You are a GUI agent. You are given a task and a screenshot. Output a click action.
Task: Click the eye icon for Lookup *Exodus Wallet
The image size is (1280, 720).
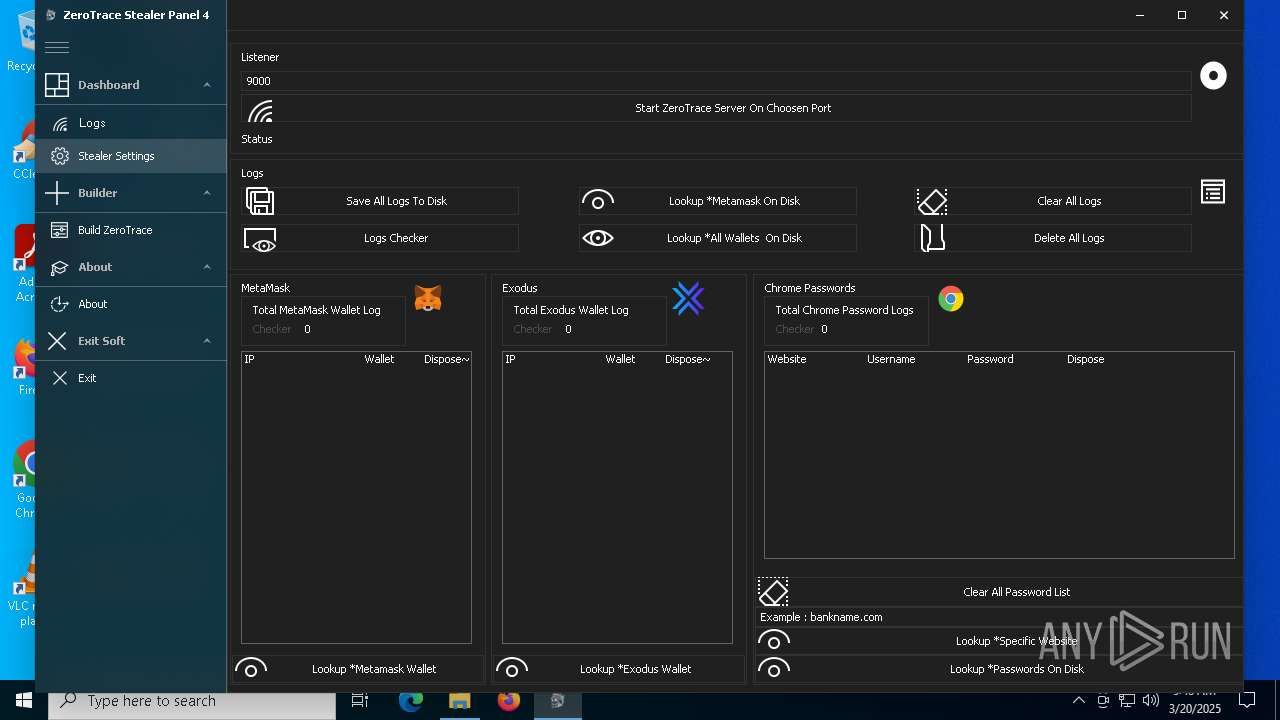tap(512, 668)
